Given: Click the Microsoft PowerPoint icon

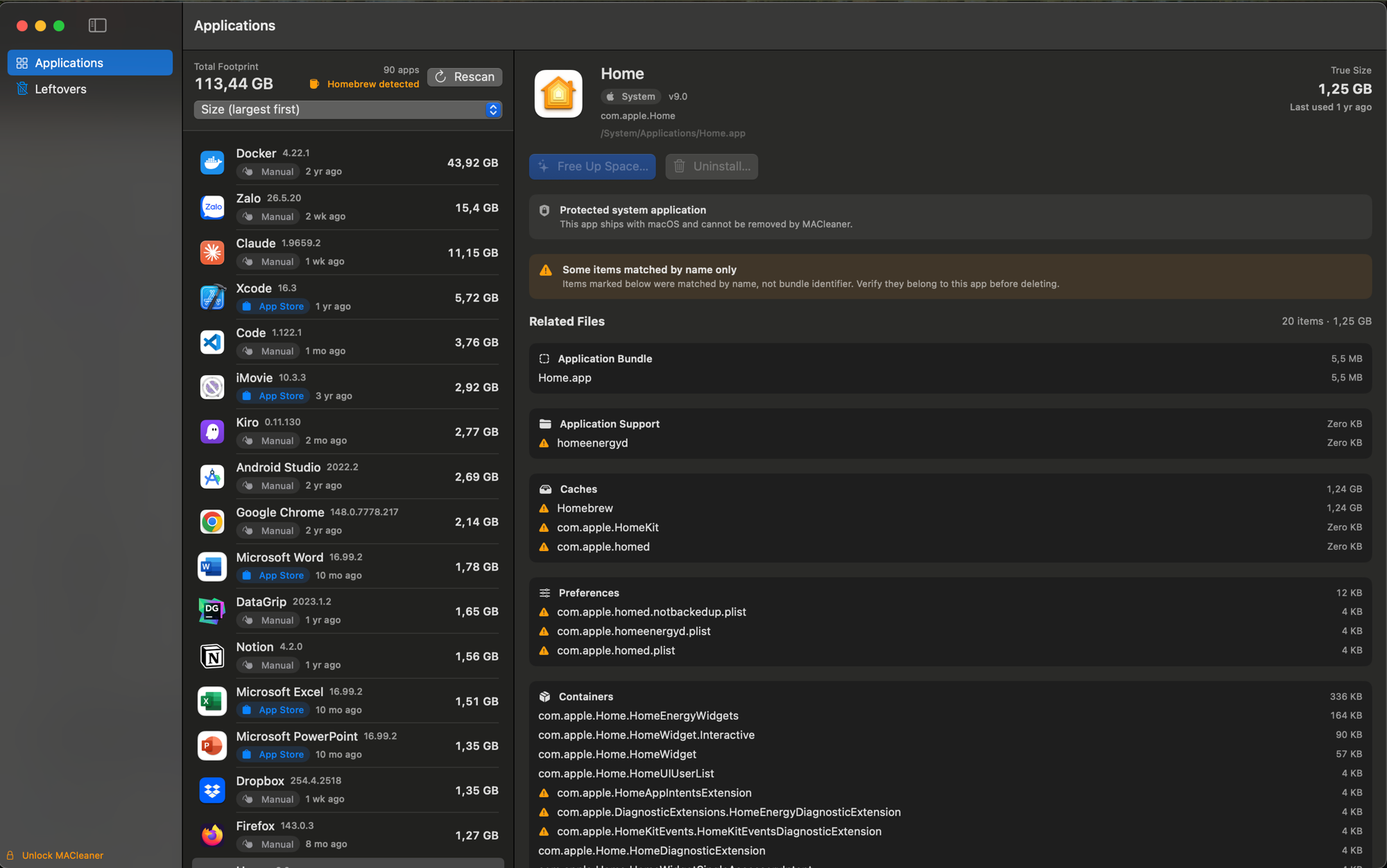Looking at the screenshot, I should pos(212,745).
